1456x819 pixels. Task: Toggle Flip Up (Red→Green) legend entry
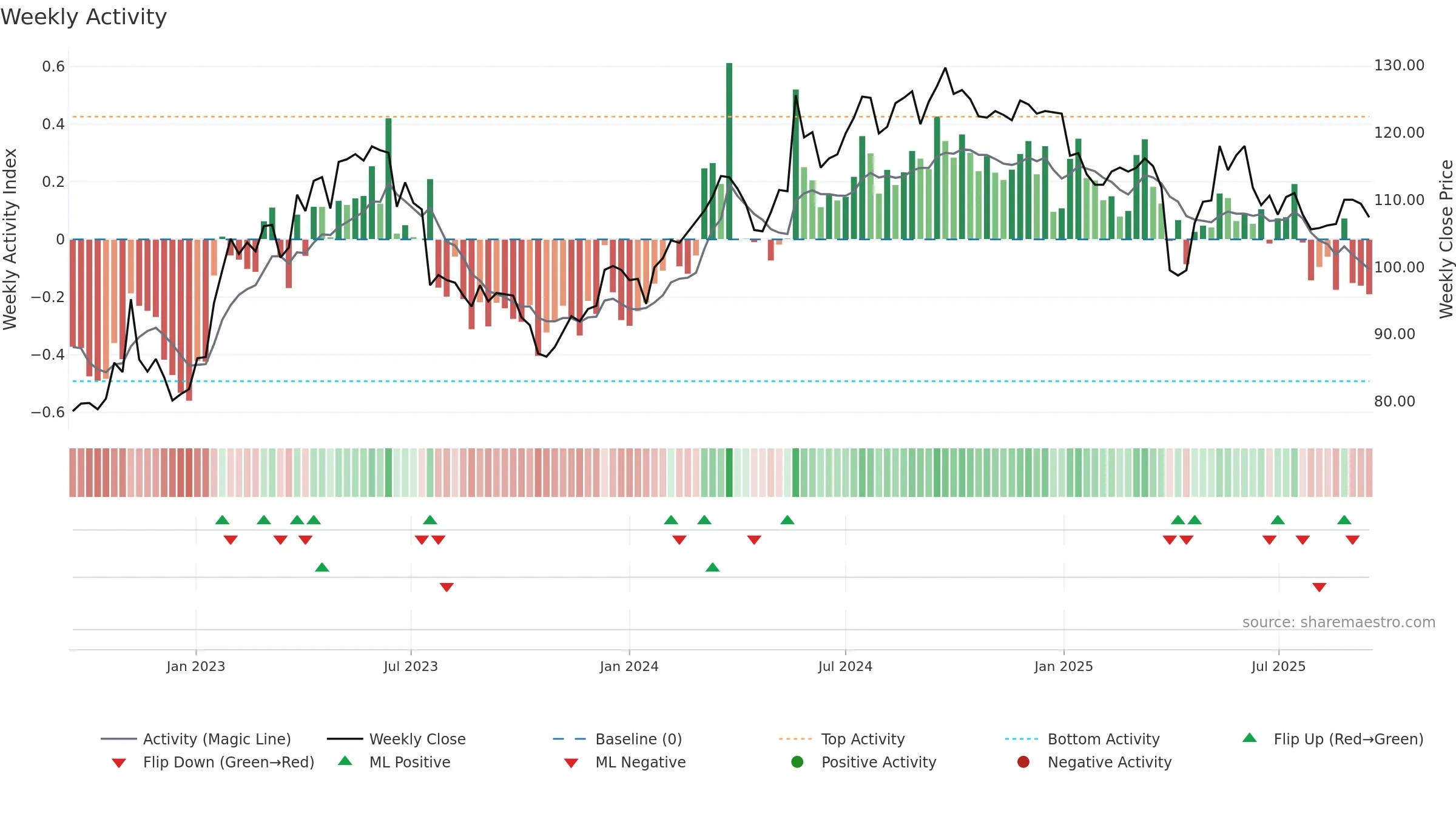[x=1333, y=739]
